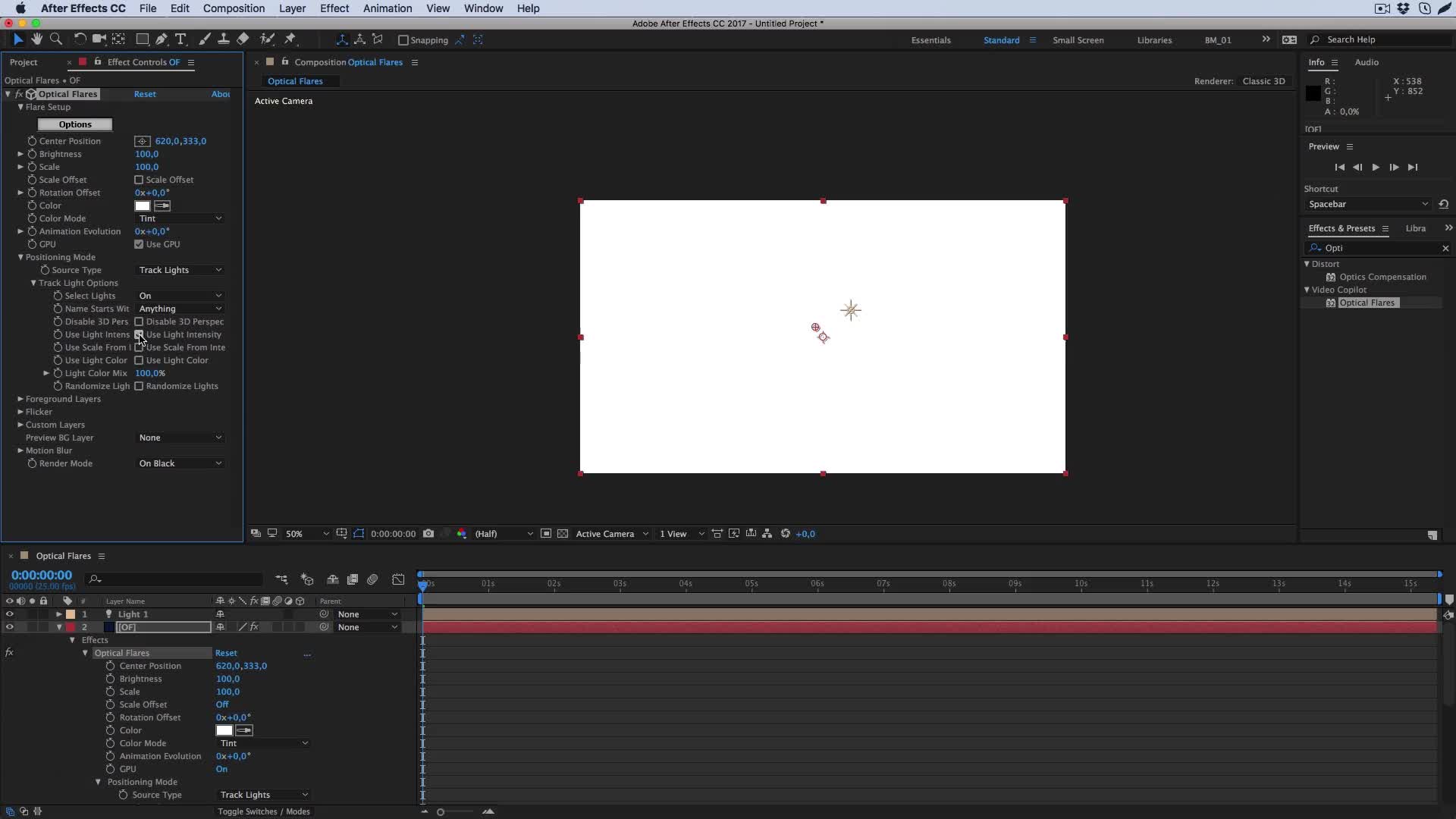Toggle visibility of the OF layer

(x=9, y=627)
